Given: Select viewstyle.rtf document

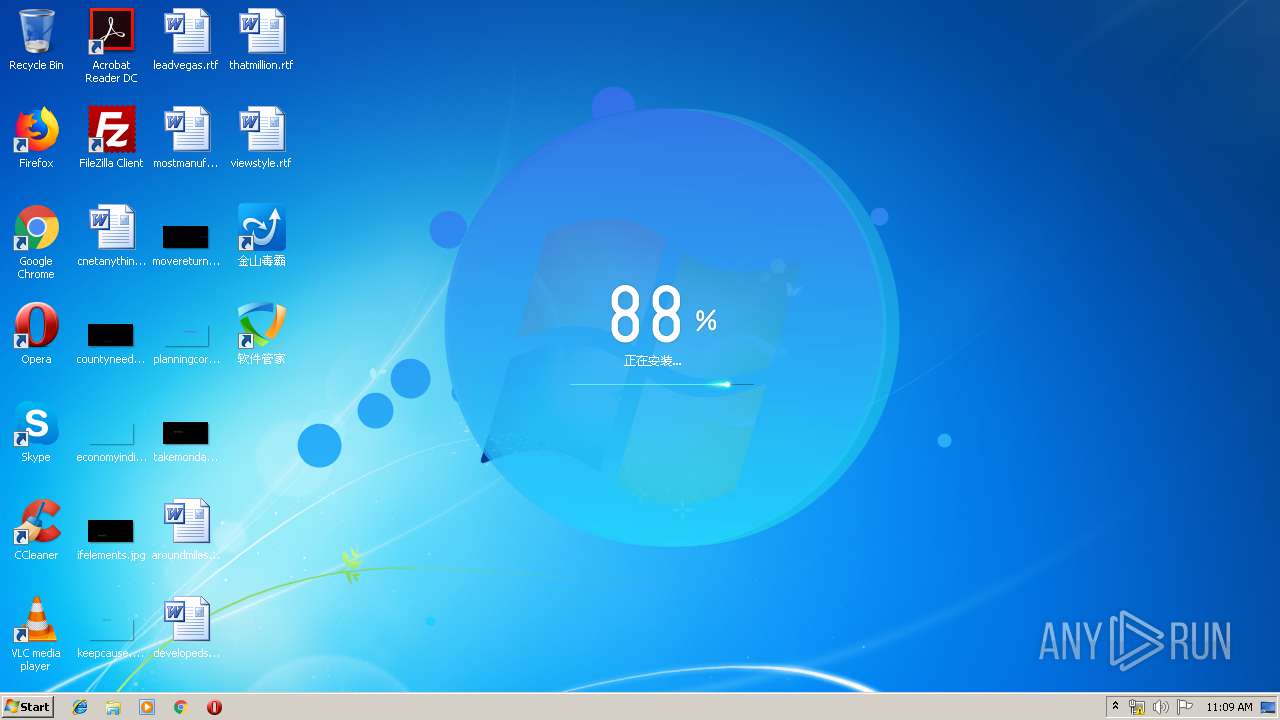Looking at the screenshot, I should coord(261,138).
